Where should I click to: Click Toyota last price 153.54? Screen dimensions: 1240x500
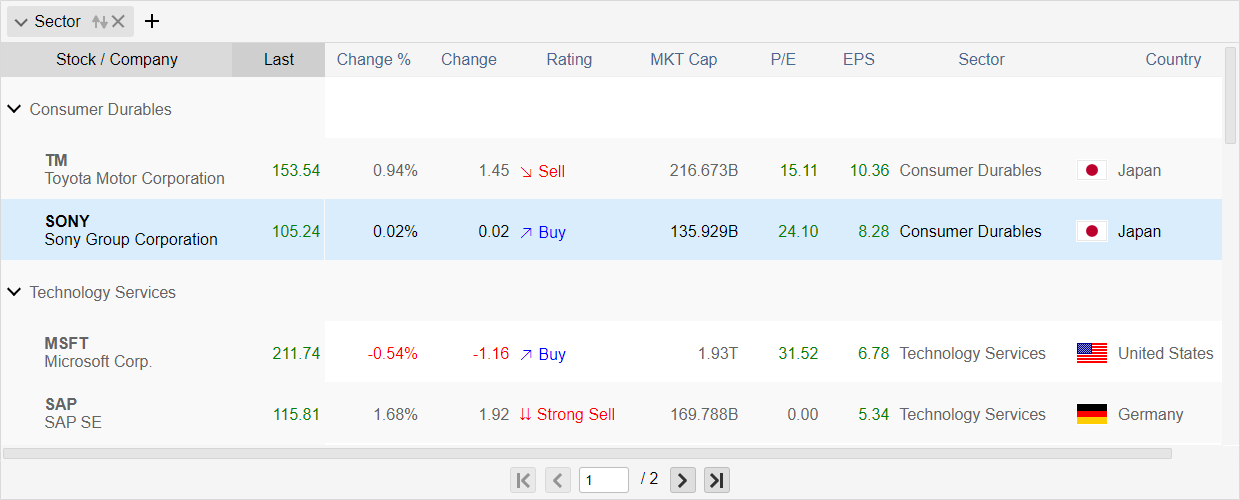click(x=296, y=170)
